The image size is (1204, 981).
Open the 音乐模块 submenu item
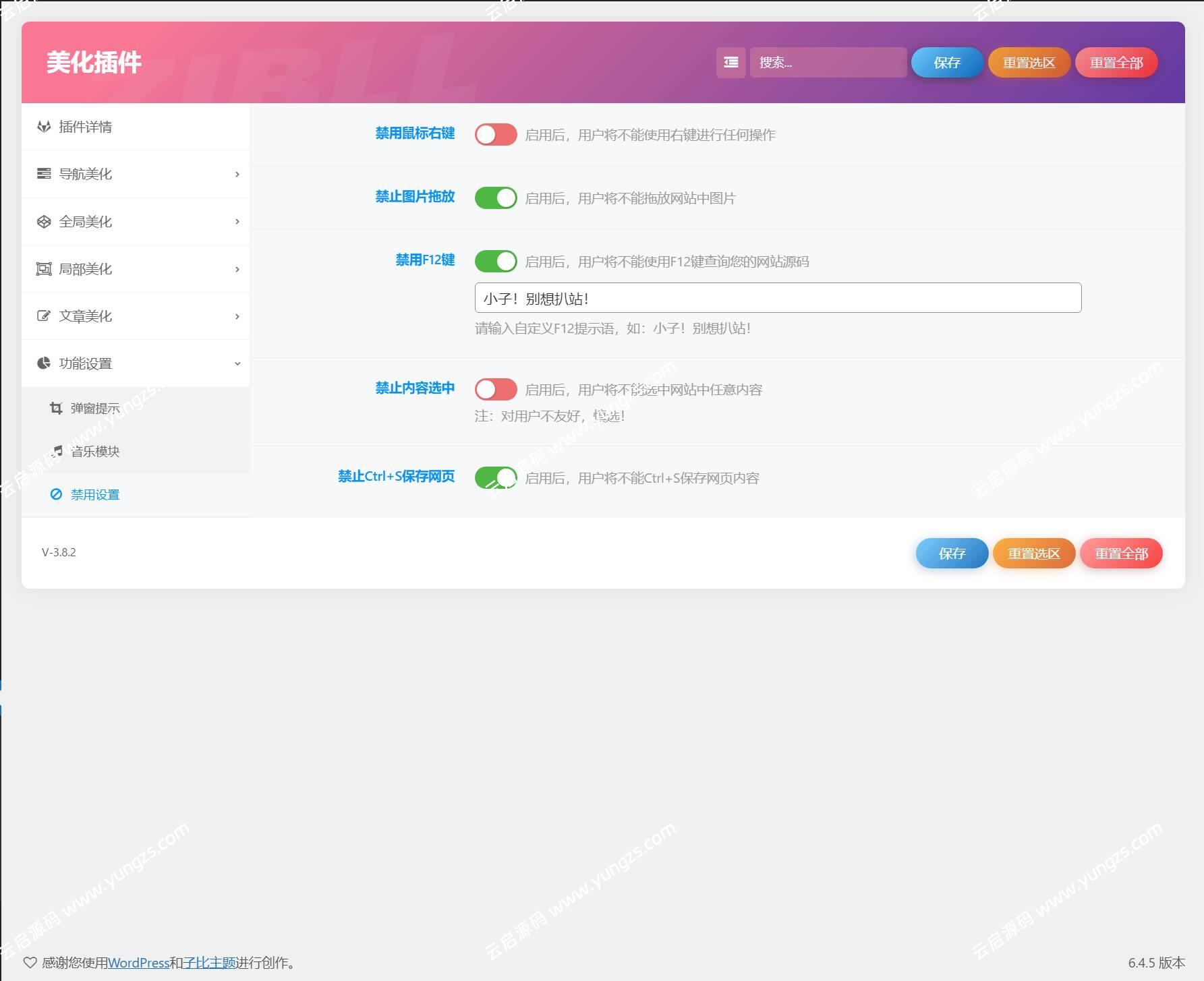pyautogui.click(x=94, y=452)
